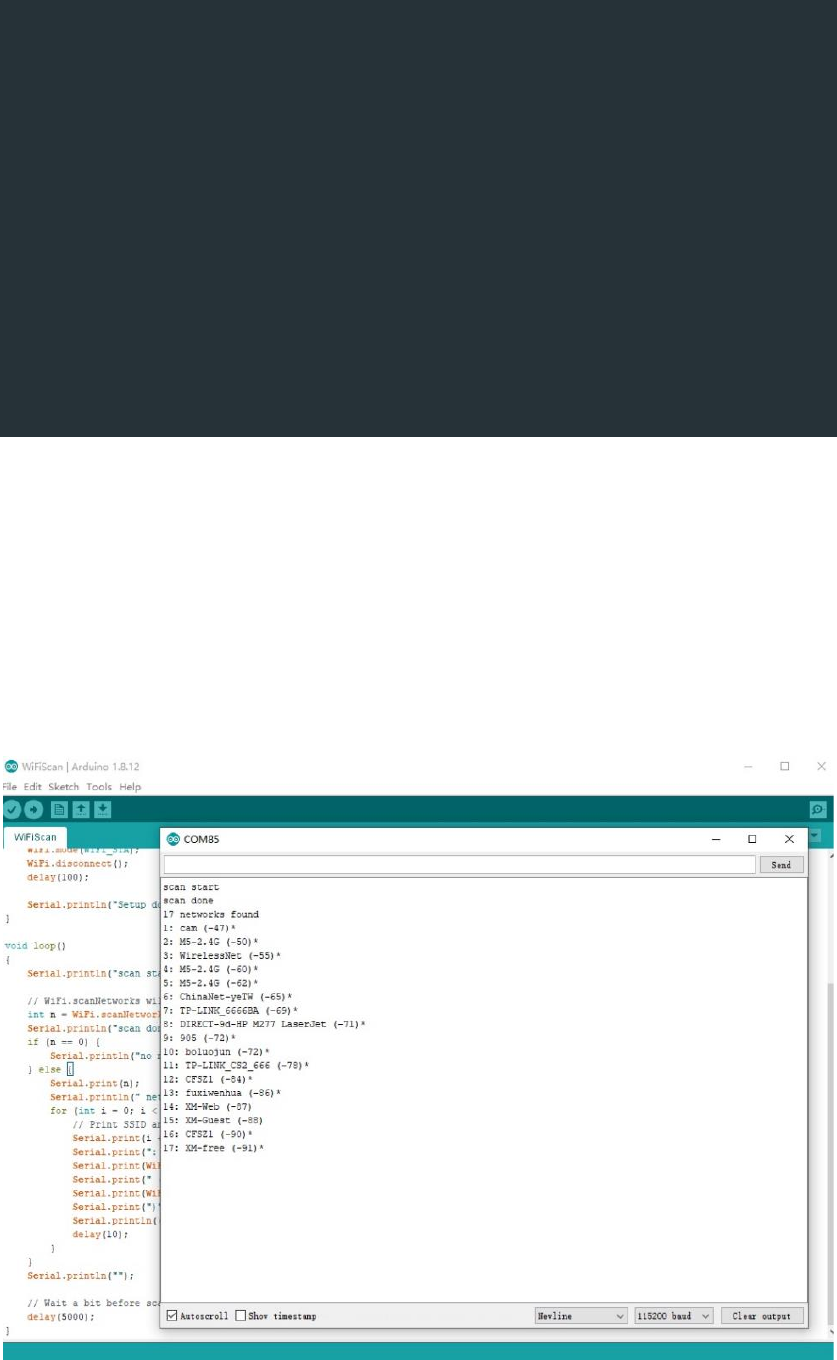Open the Sketch menu

(x=64, y=787)
